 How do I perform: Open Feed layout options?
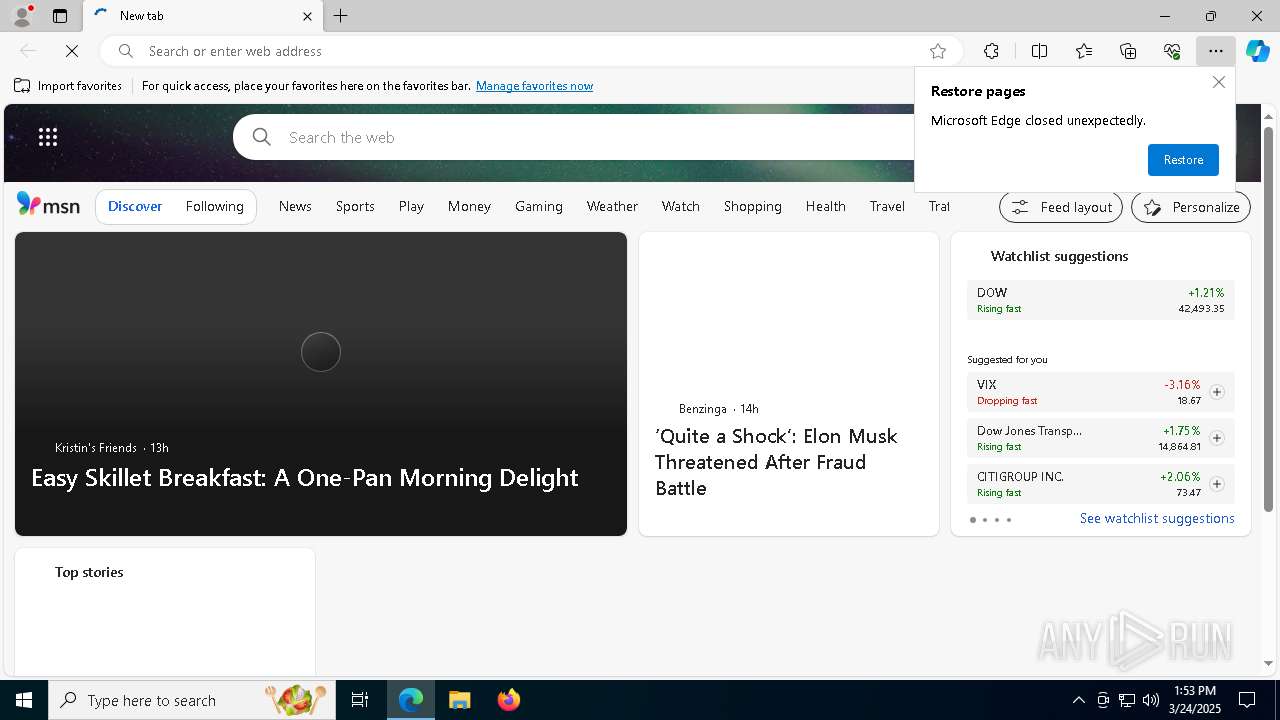pos(1062,207)
